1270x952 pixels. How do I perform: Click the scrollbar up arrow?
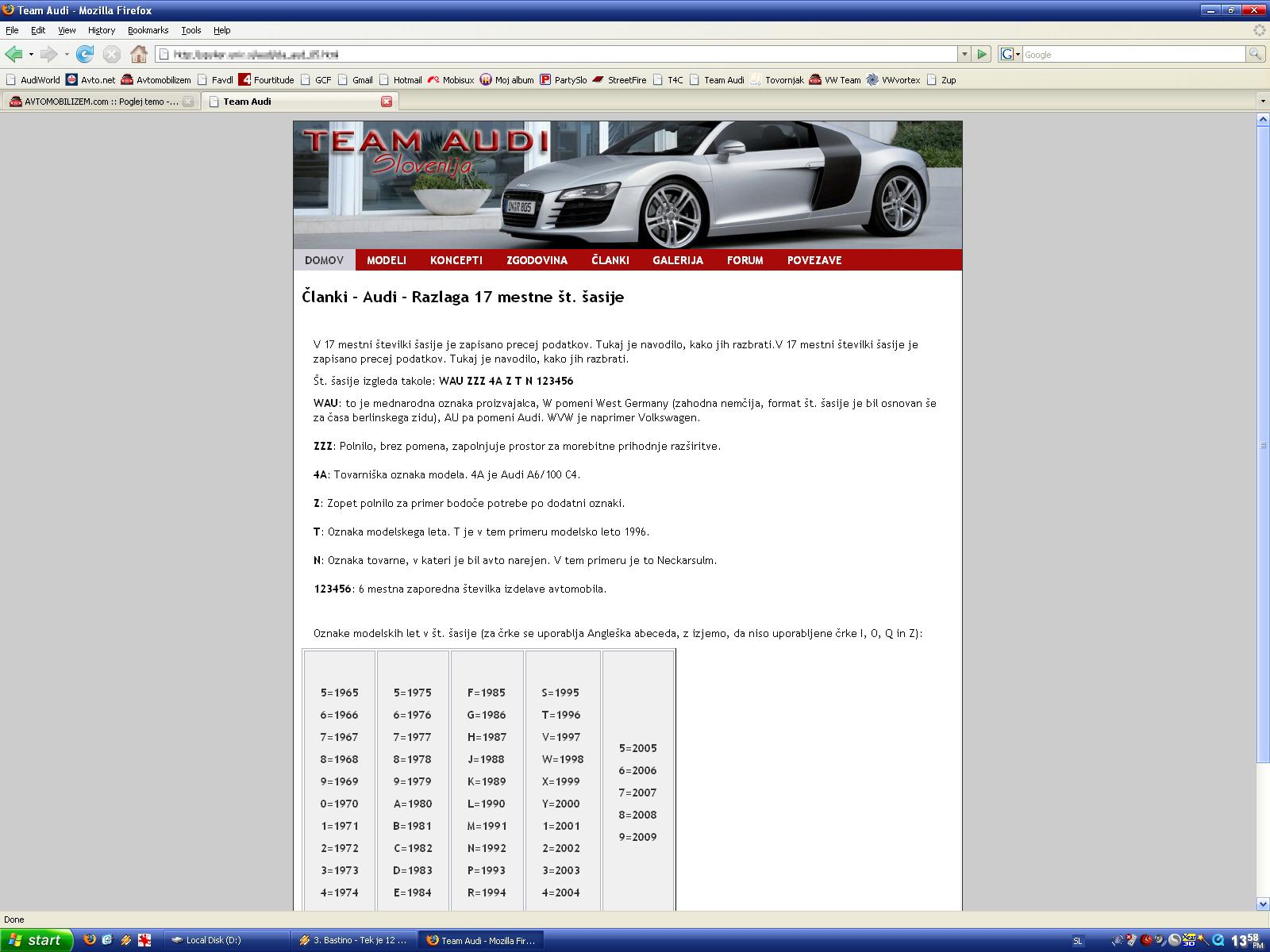pyautogui.click(x=1263, y=120)
